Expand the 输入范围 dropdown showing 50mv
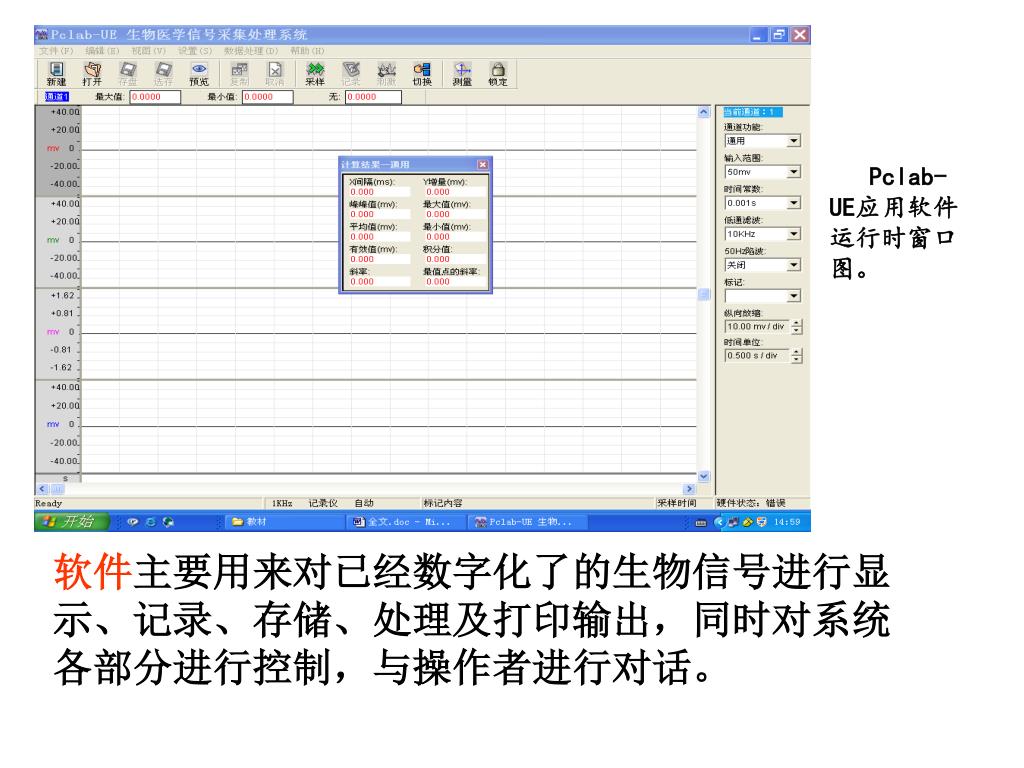Image resolution: width=1024 pixels, height=768 pixels. click(793, 172)
